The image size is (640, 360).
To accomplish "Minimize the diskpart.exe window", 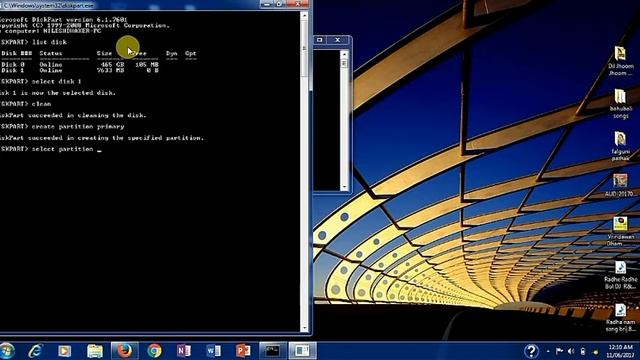I will [x=267, y=4].
